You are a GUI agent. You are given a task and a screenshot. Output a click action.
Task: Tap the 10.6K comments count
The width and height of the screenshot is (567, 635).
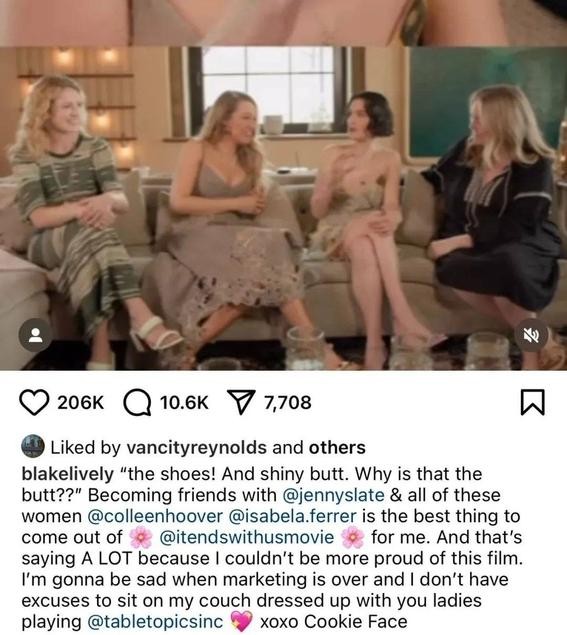184,403
